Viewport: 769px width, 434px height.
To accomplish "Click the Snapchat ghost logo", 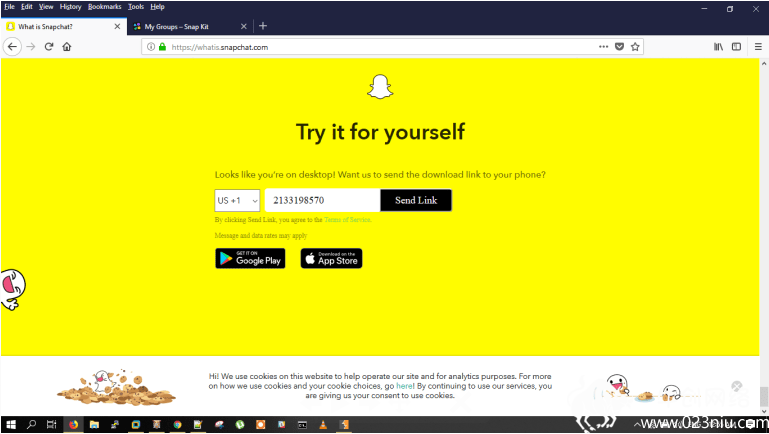I will 380,87.
